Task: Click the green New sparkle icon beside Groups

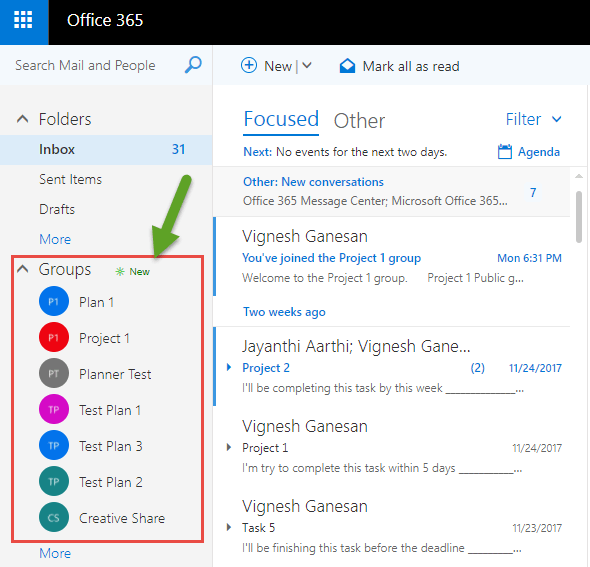Action: (120, 271)
